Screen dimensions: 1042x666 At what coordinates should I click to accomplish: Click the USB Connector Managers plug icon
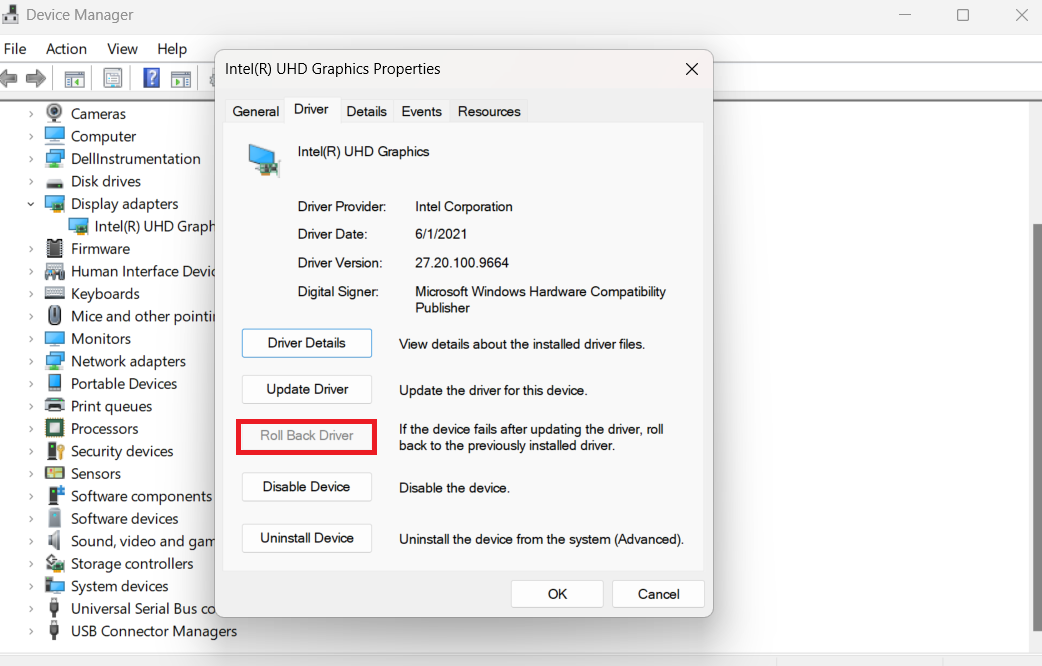click(x=54, y=630)
